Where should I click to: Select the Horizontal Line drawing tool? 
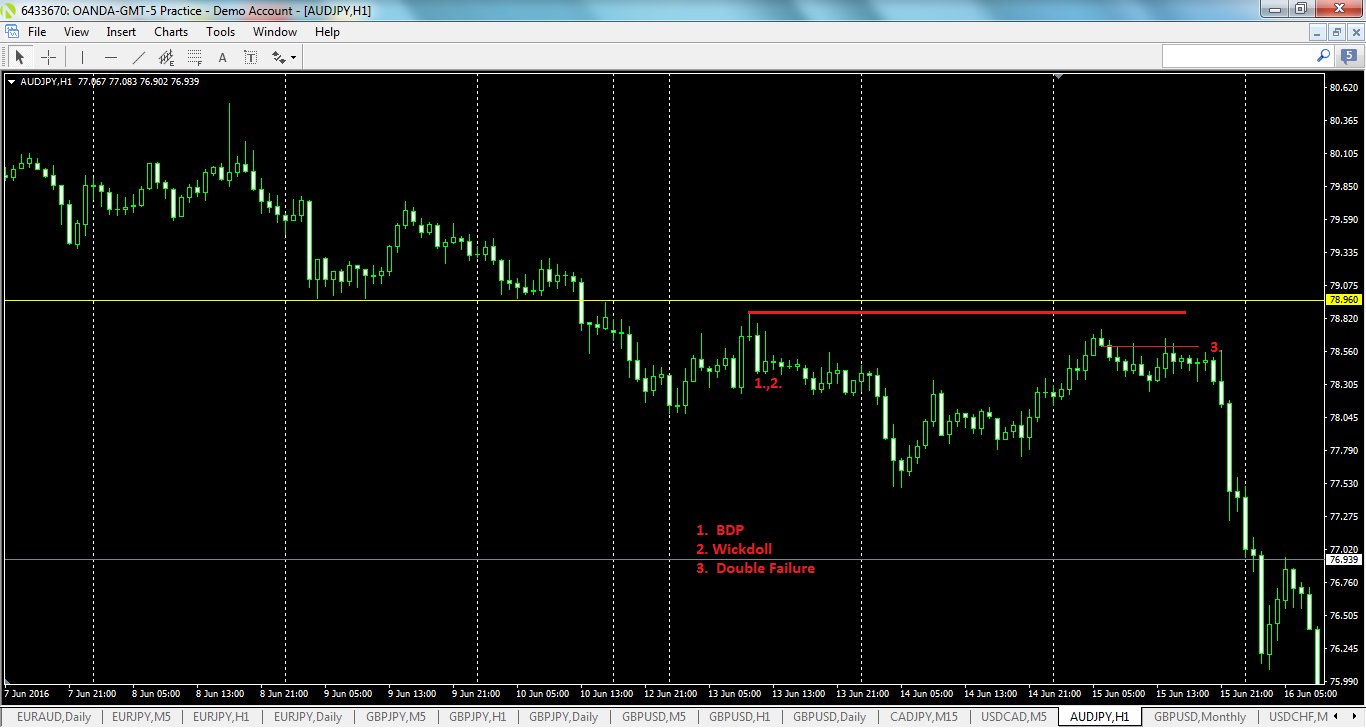tap(110, 56)
